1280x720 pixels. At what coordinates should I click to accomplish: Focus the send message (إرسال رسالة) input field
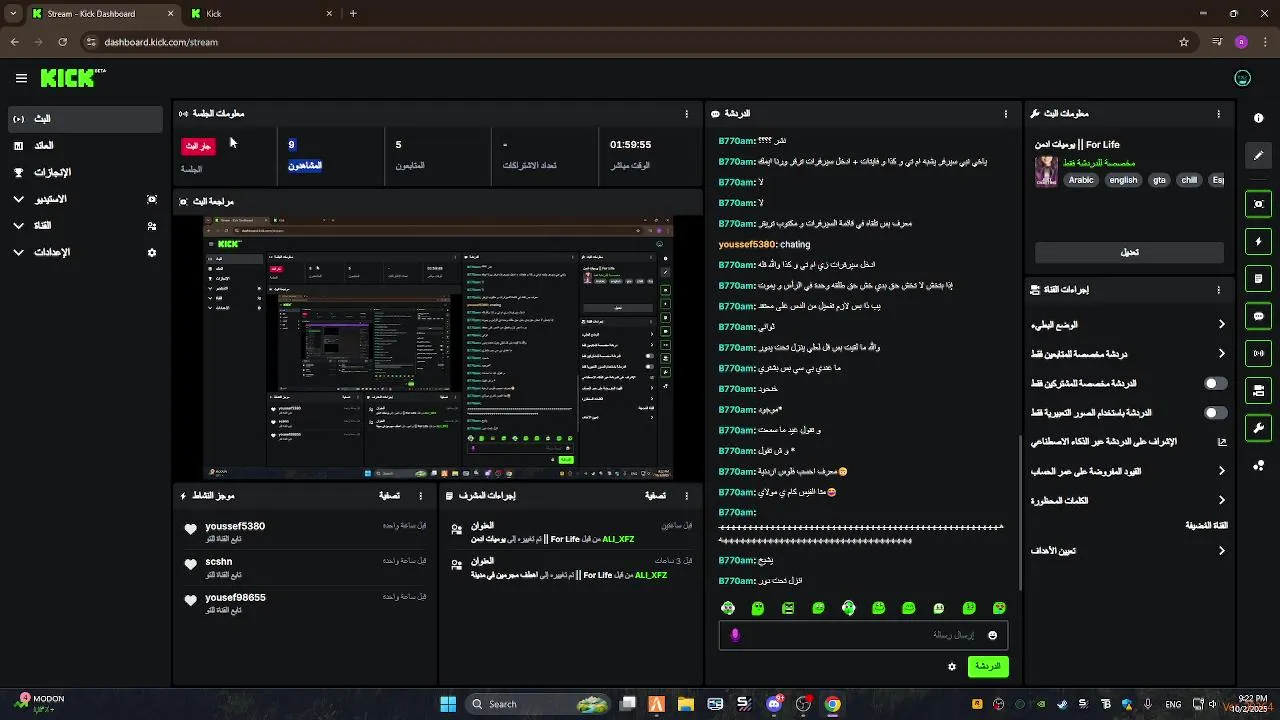click(x=863, y=635)
